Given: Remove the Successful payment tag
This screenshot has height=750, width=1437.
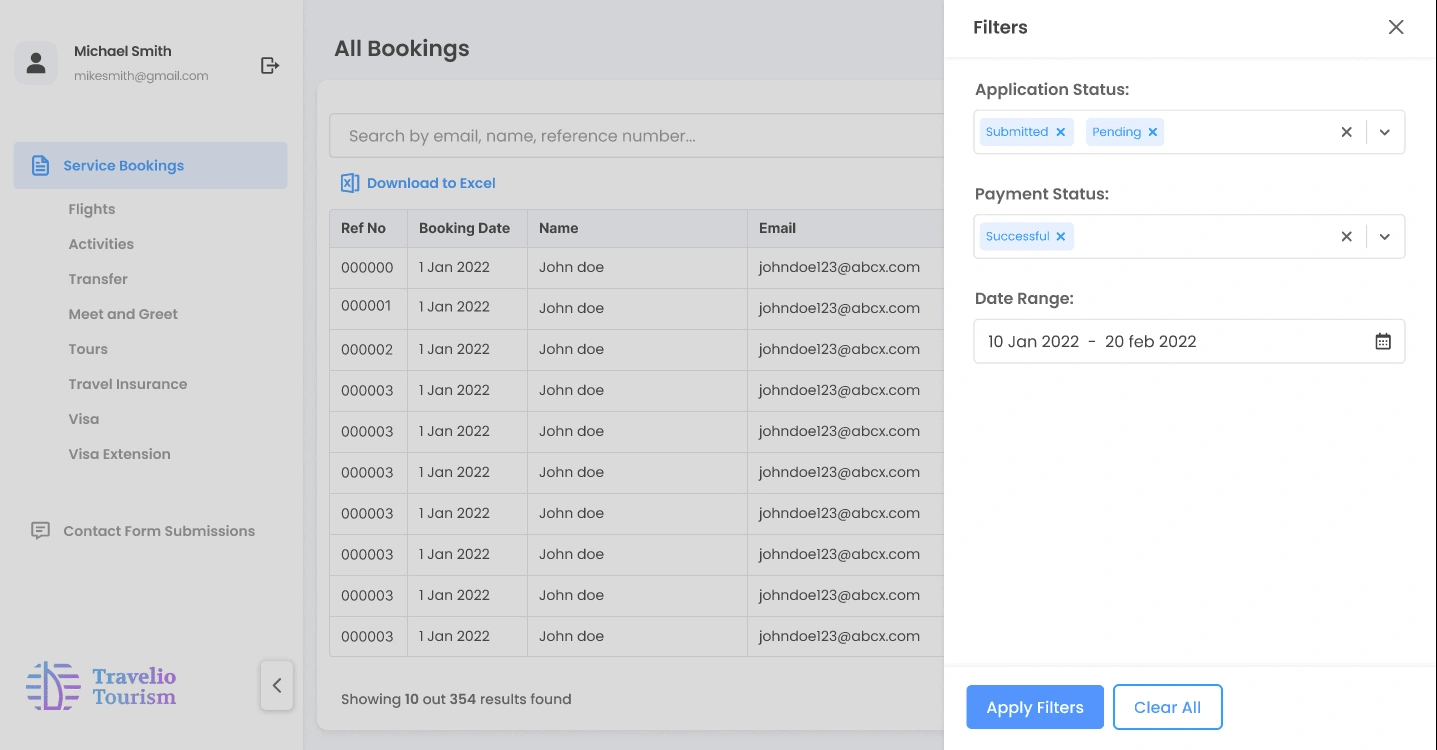Looking at the screenshot, I should pyautogui.click(x=1061, y=237).
